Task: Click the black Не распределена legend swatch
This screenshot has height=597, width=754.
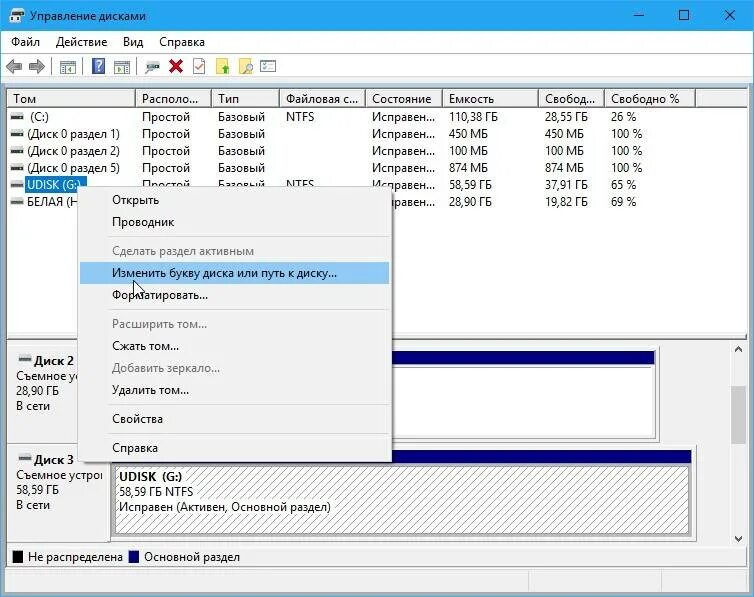Action: [18, 557]
